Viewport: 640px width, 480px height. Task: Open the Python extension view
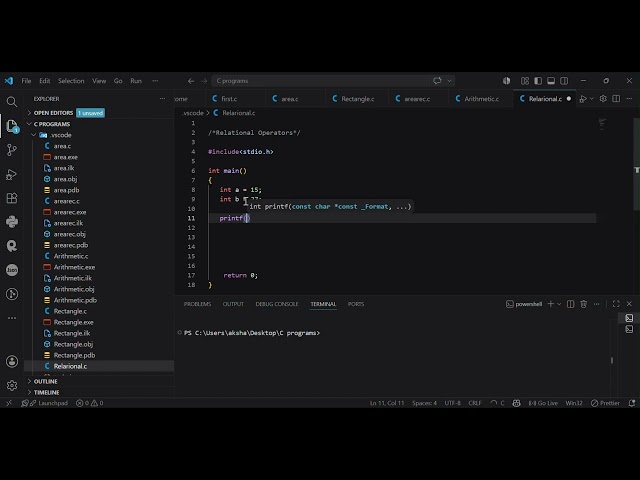12,222
